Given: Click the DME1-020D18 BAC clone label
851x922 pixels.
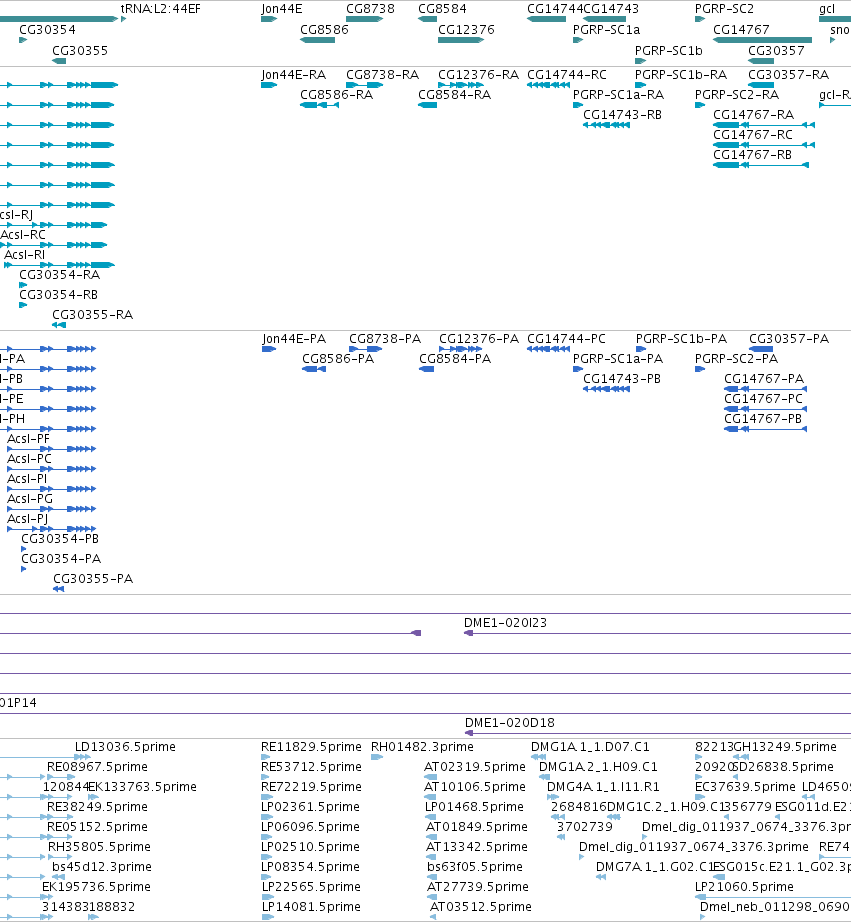Looking at the screenshot, I should [x=510, y=723].
